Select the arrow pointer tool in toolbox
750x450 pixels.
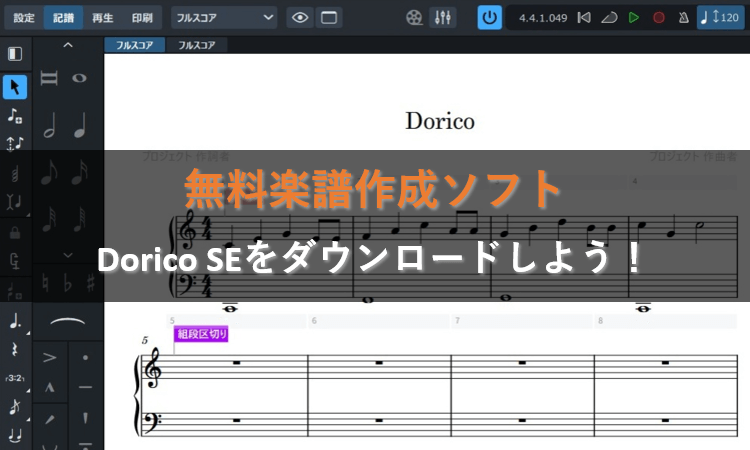coord(15,87)
